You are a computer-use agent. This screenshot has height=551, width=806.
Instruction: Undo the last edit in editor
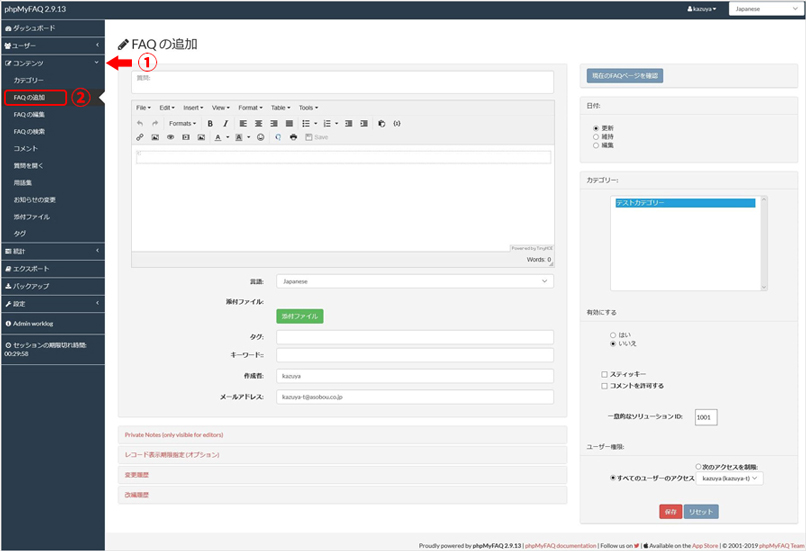(x=140, y=123)
